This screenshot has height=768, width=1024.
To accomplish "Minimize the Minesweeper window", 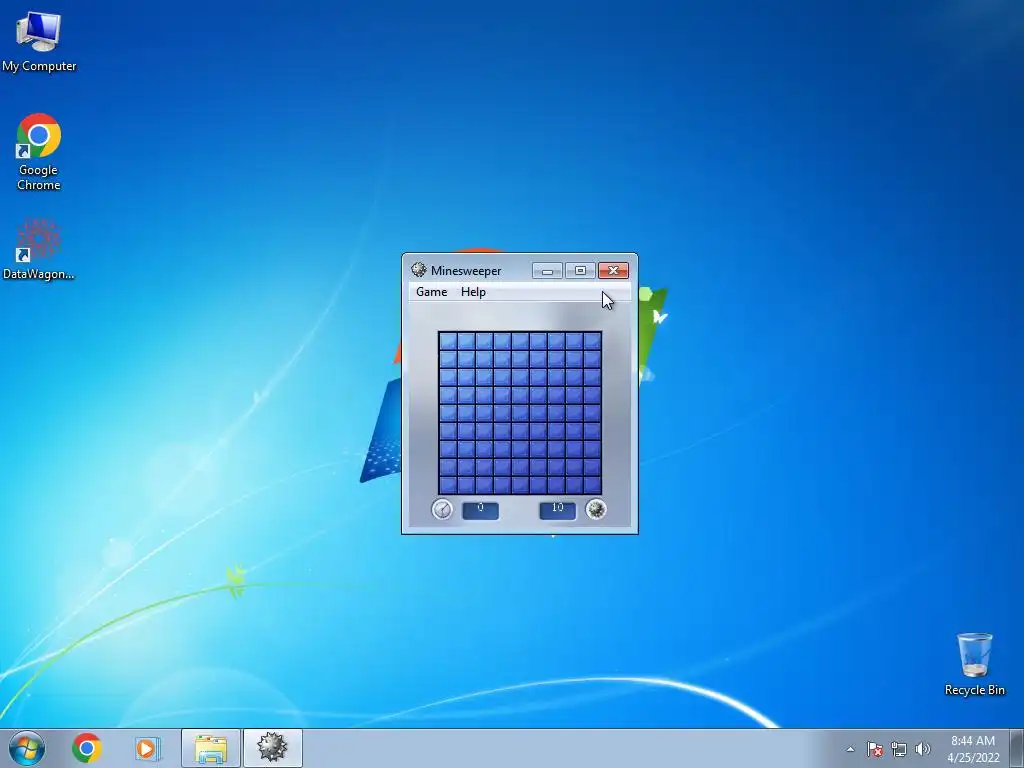I will (x=547, y=270).
